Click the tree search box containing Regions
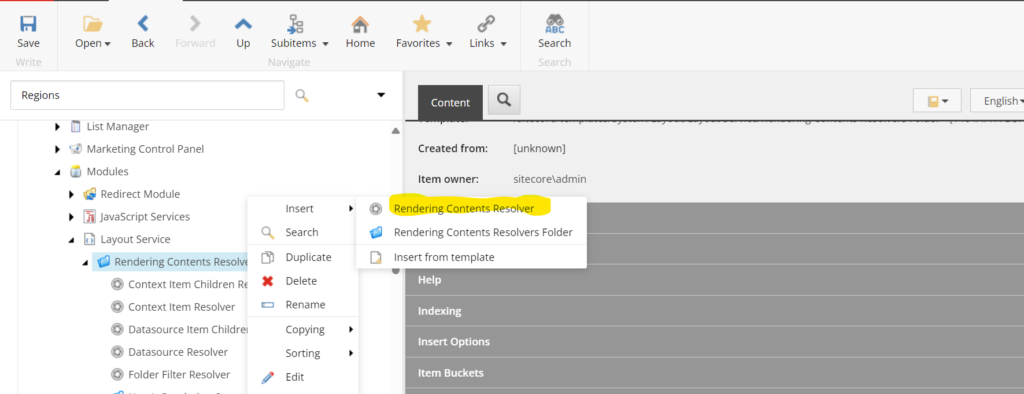 click(148, 95)
